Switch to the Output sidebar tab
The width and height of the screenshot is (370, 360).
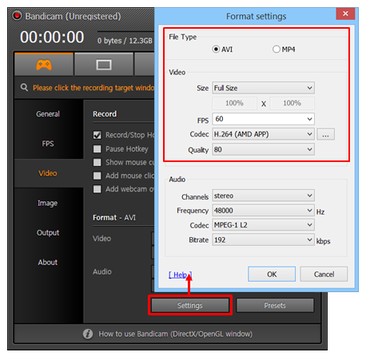coord(48,233)
